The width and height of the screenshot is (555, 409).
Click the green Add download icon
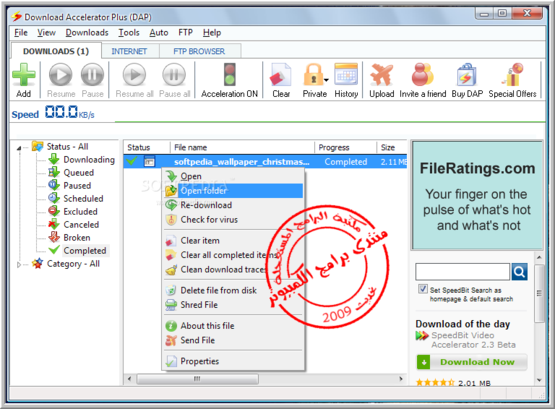point(24,75)
